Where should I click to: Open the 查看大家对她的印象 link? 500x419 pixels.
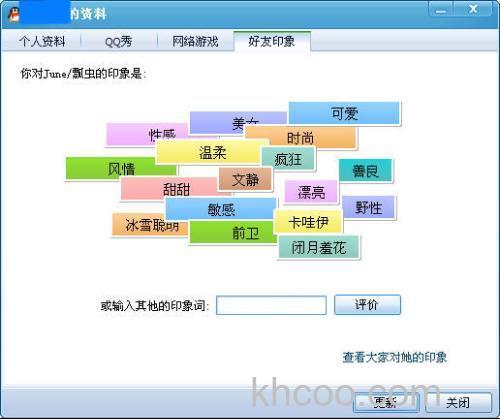point(394,357)
